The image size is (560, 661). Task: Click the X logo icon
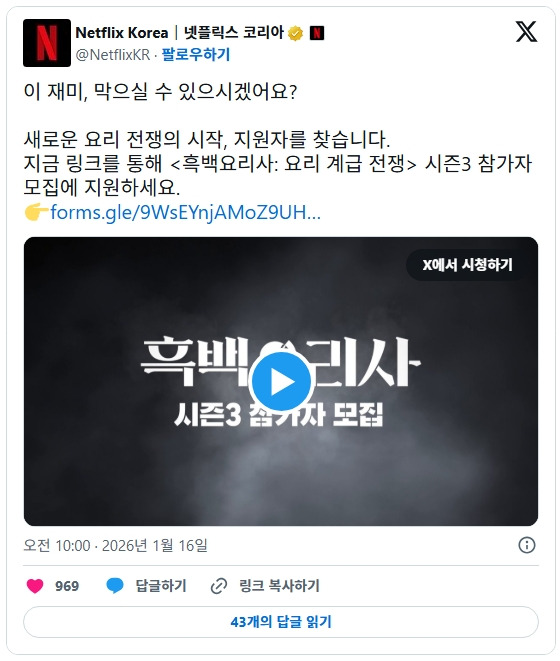click(526, 32)
